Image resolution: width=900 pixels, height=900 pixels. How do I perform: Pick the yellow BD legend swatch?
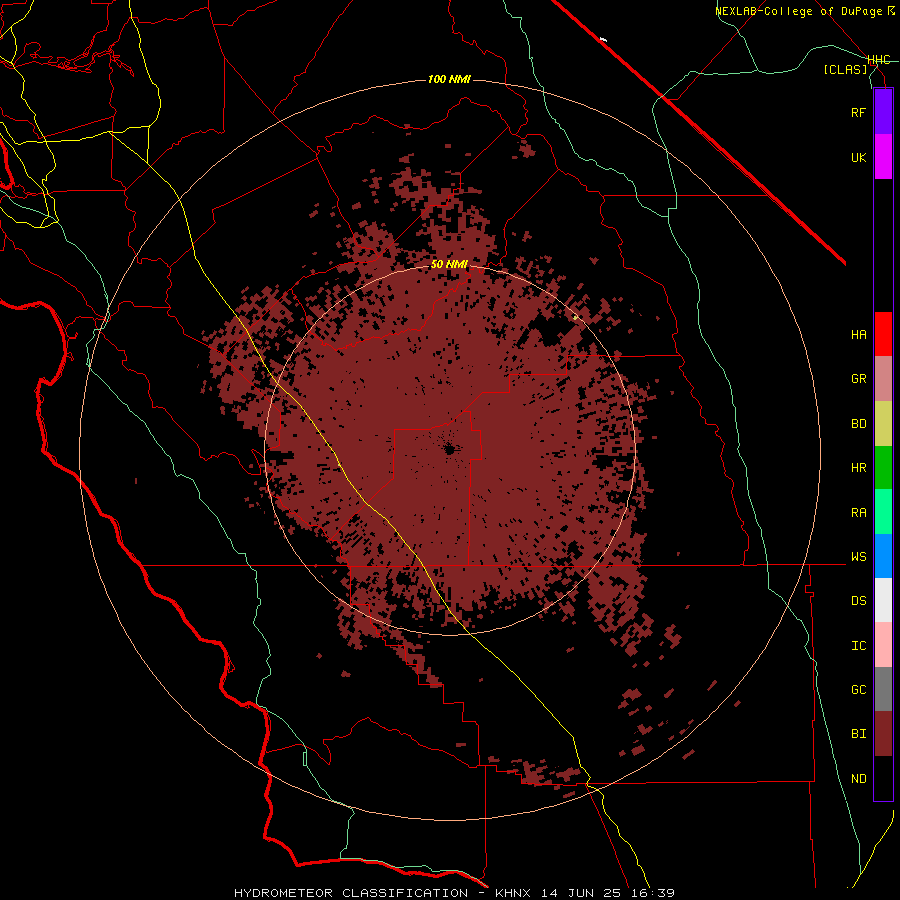click(x=883, y=424)
